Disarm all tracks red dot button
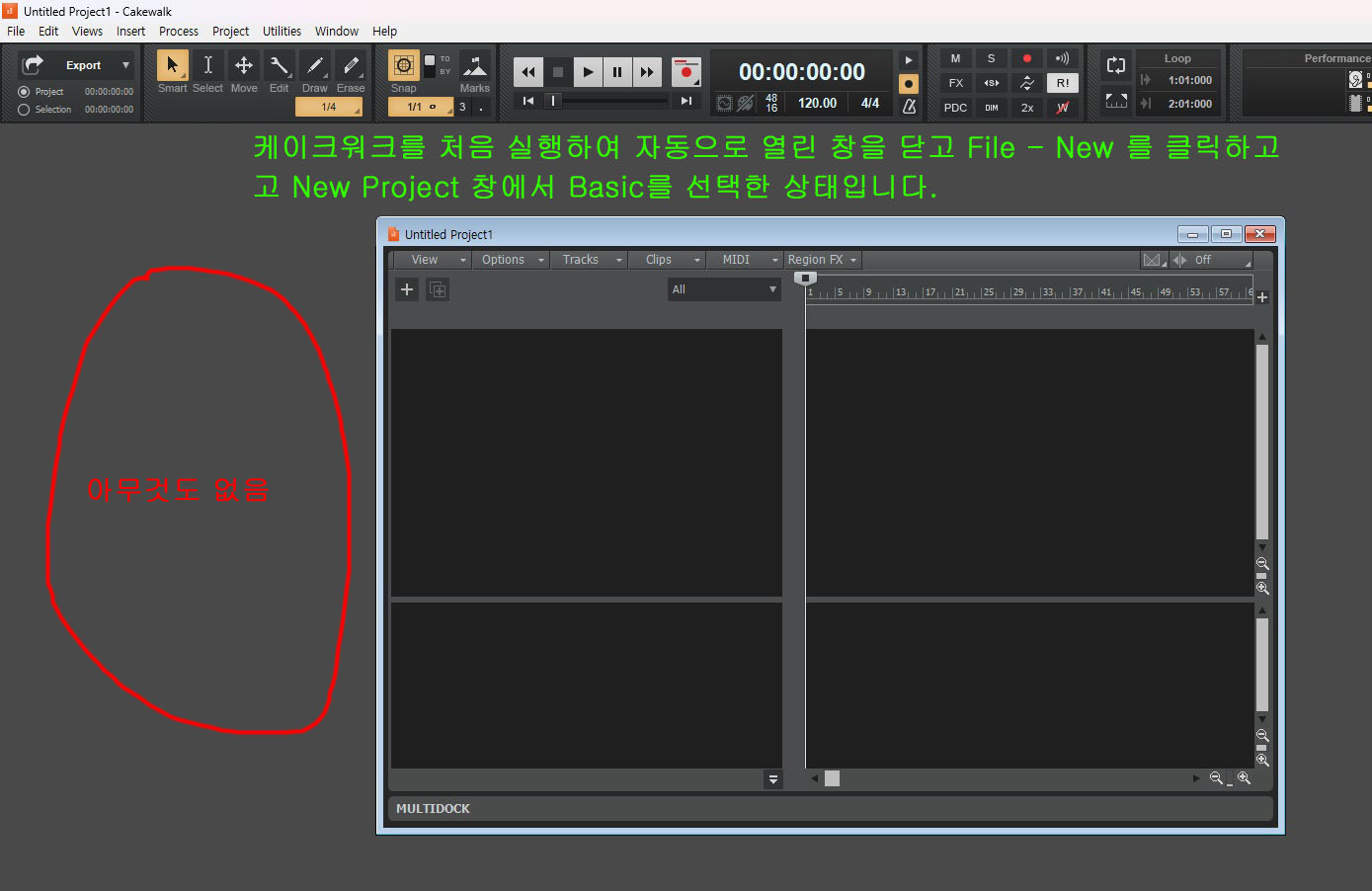This screenshot has width=1372, height=891. click(x=1026, y=58)
